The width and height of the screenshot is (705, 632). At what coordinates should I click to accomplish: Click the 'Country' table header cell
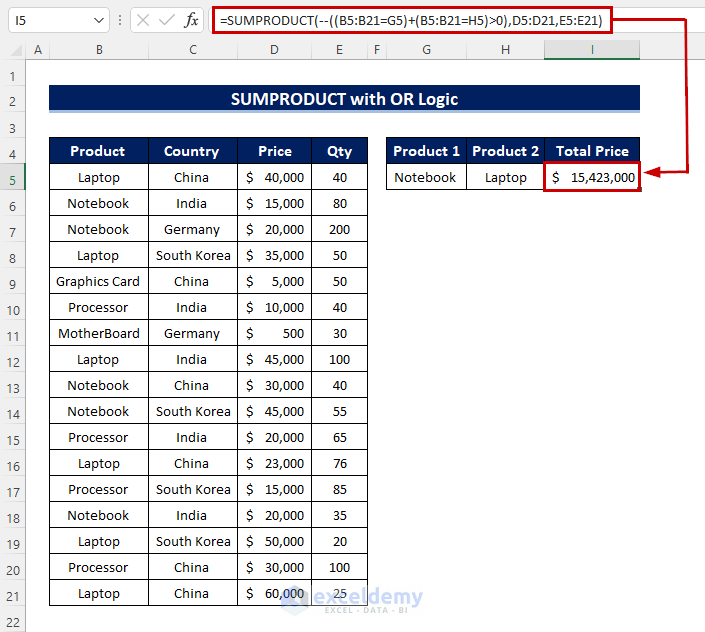click(x=193, y=151)
